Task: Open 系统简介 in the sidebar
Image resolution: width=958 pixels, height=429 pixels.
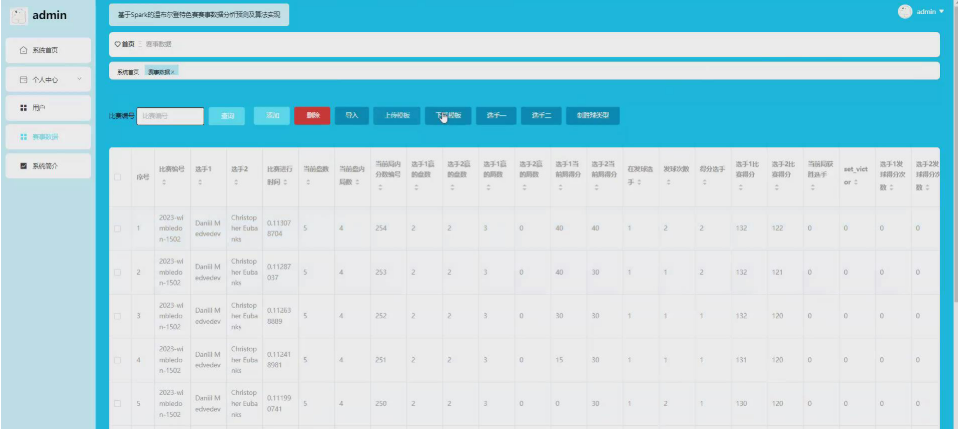Action: click(x=48, y=166)
